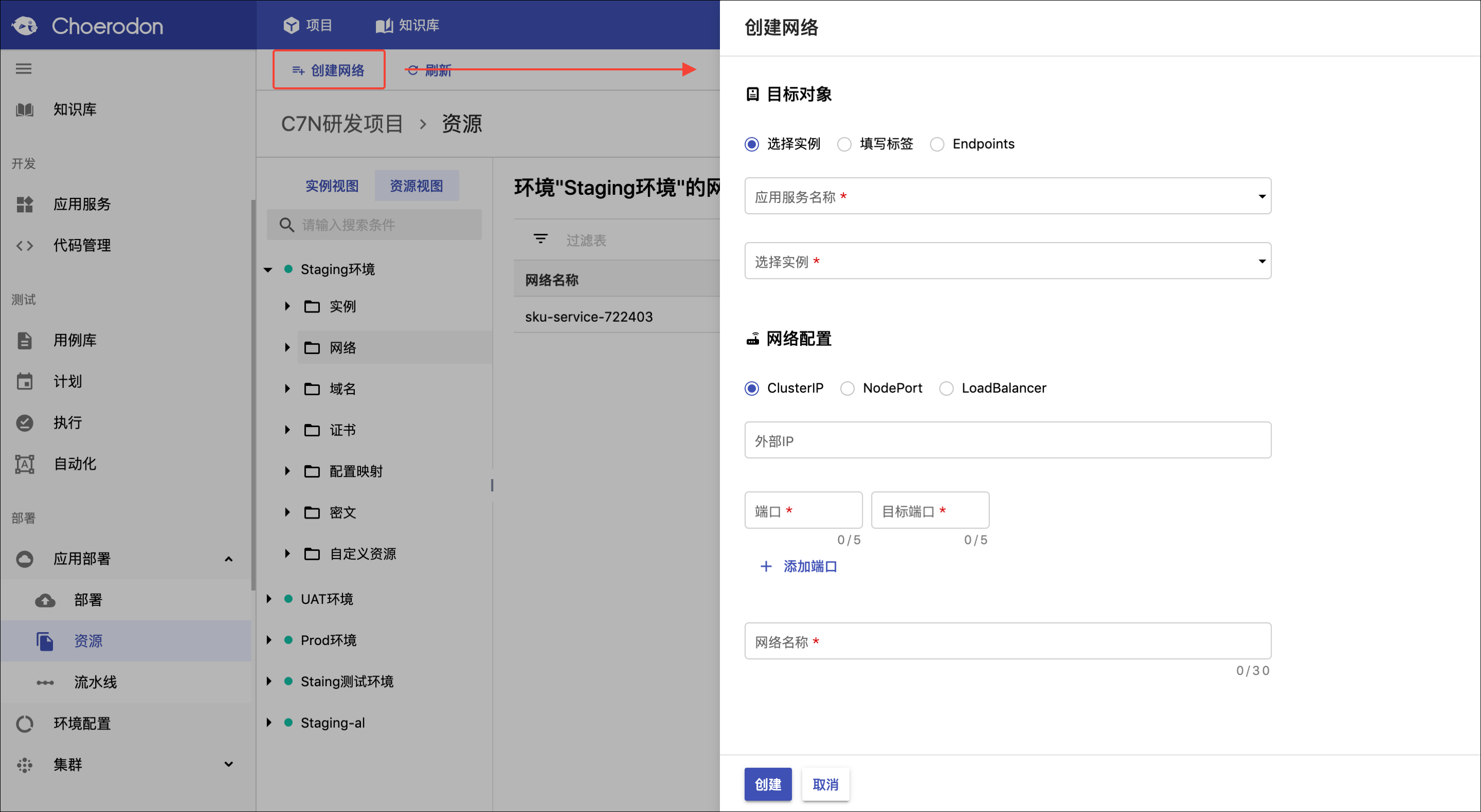Select the NodePort radio button
This screenshot has width=1481, height=812.
coord(847,389)
